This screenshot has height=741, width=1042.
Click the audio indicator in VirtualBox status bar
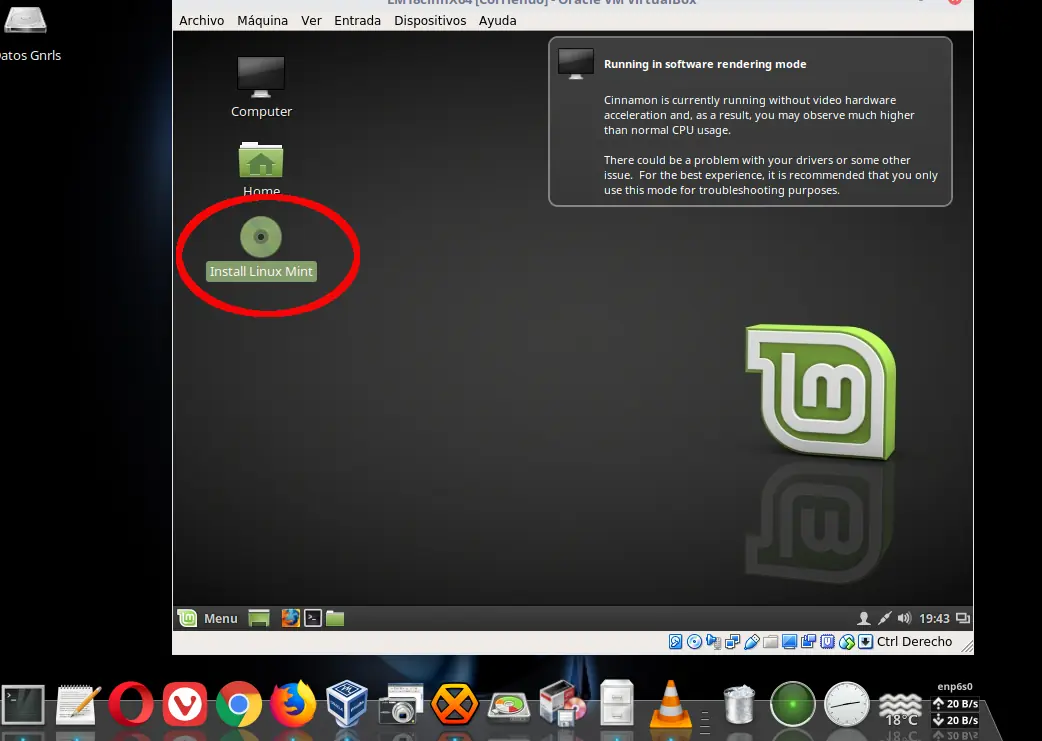(x=714, y=642)
